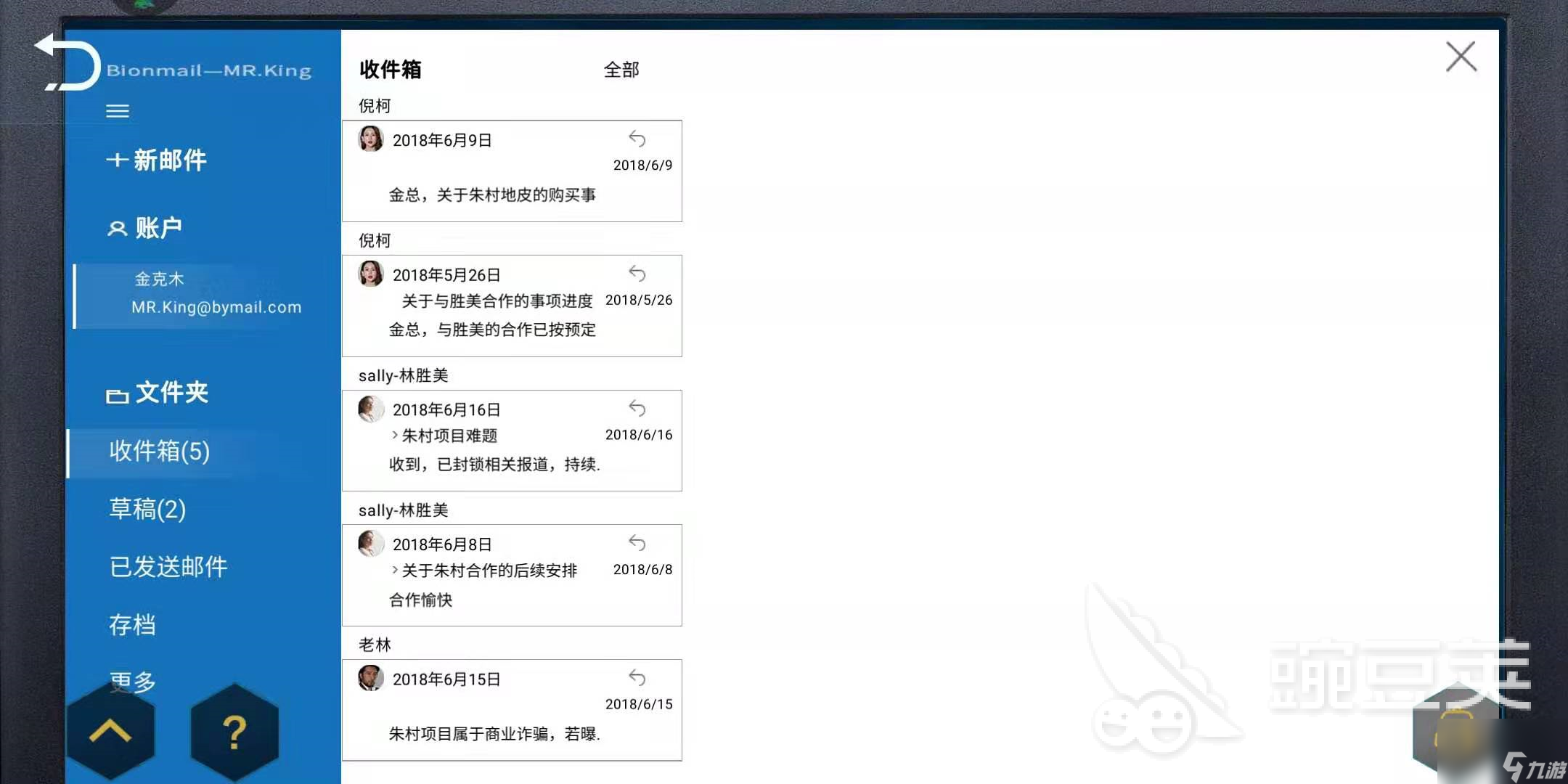
Task: Click the back arrow icon
Action: pos(67,62)
